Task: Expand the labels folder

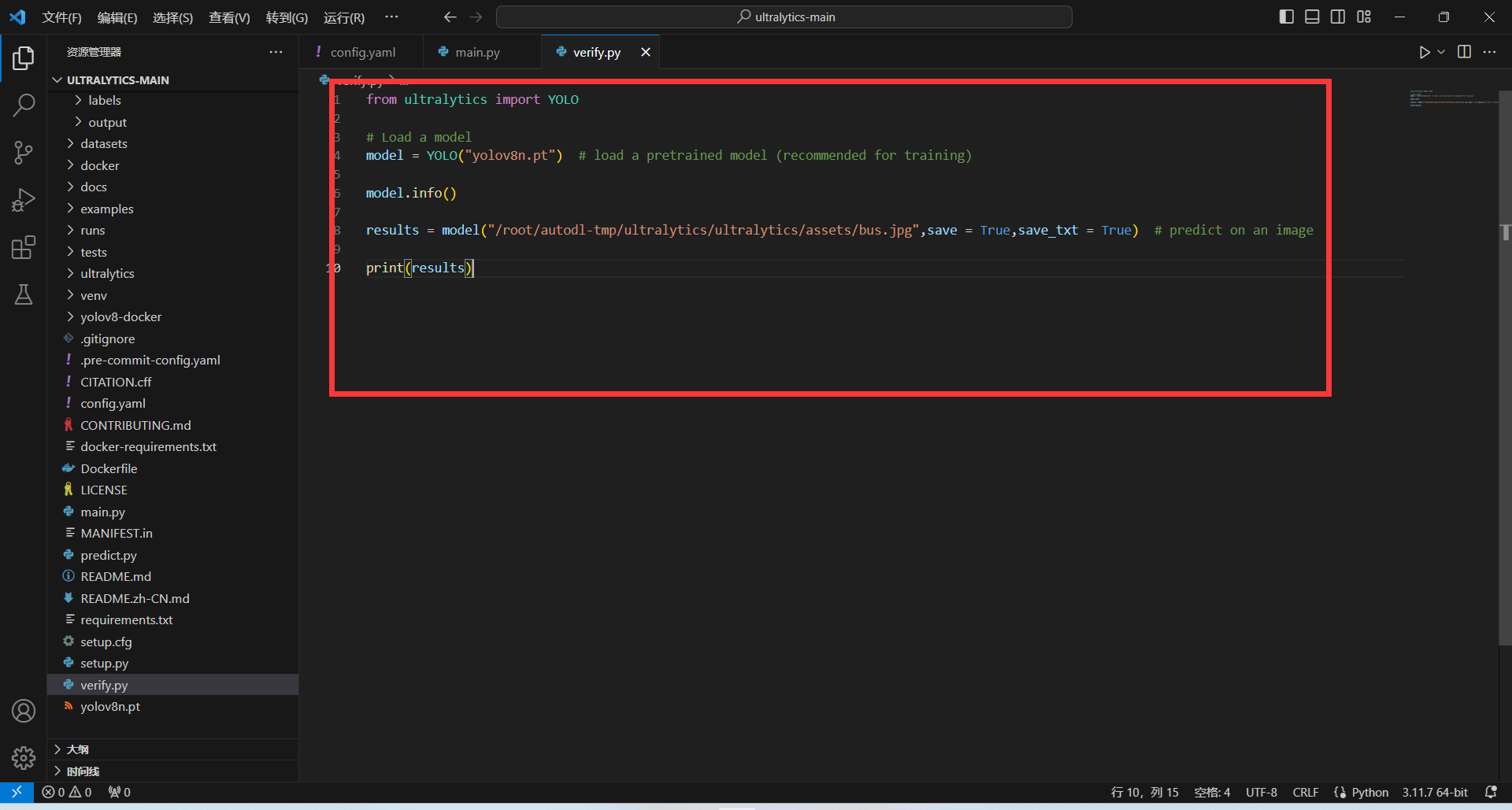Action: coord(173,101)
